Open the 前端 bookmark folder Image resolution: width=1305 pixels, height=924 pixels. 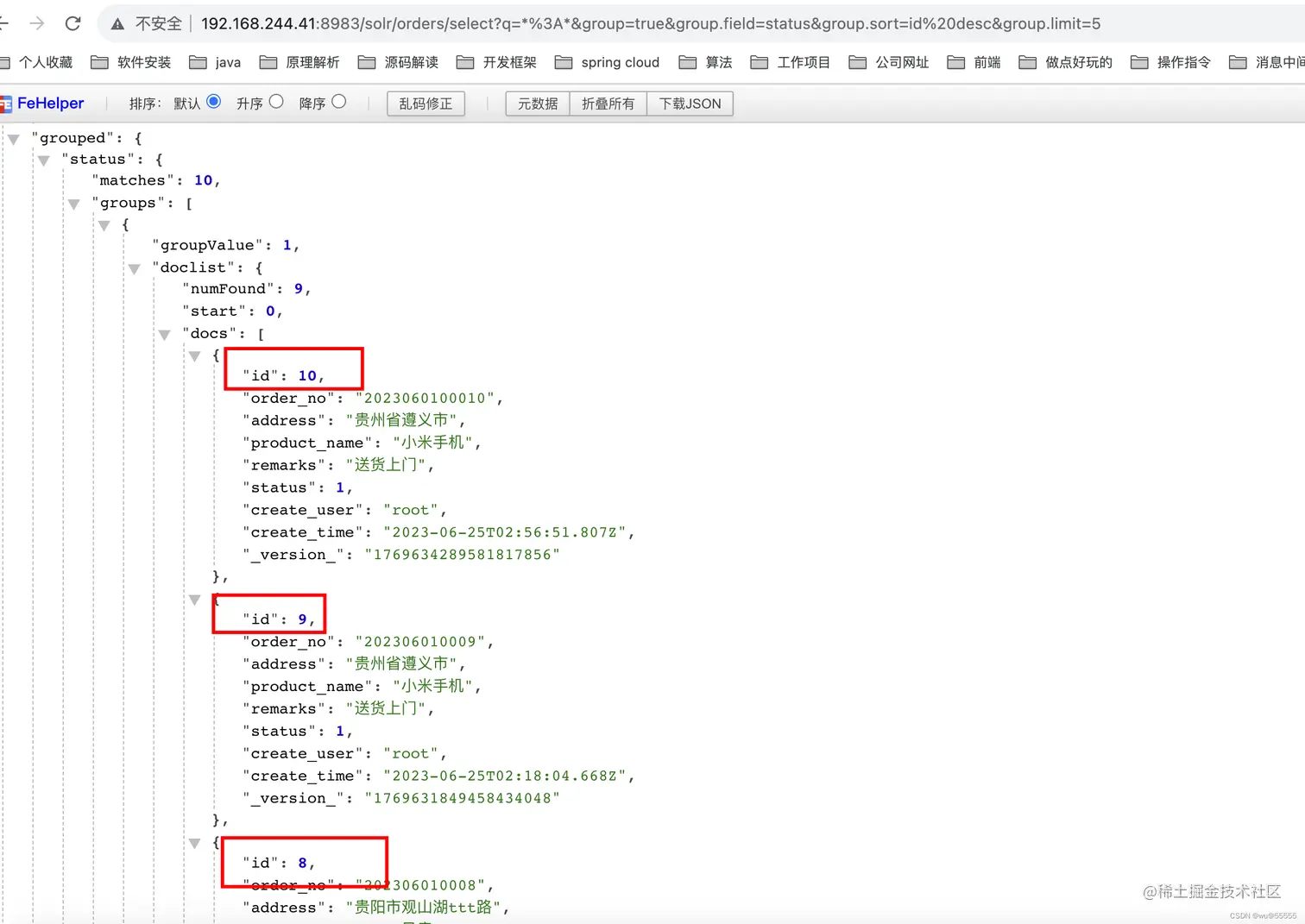pyautogui.click(x=974, y=62)
